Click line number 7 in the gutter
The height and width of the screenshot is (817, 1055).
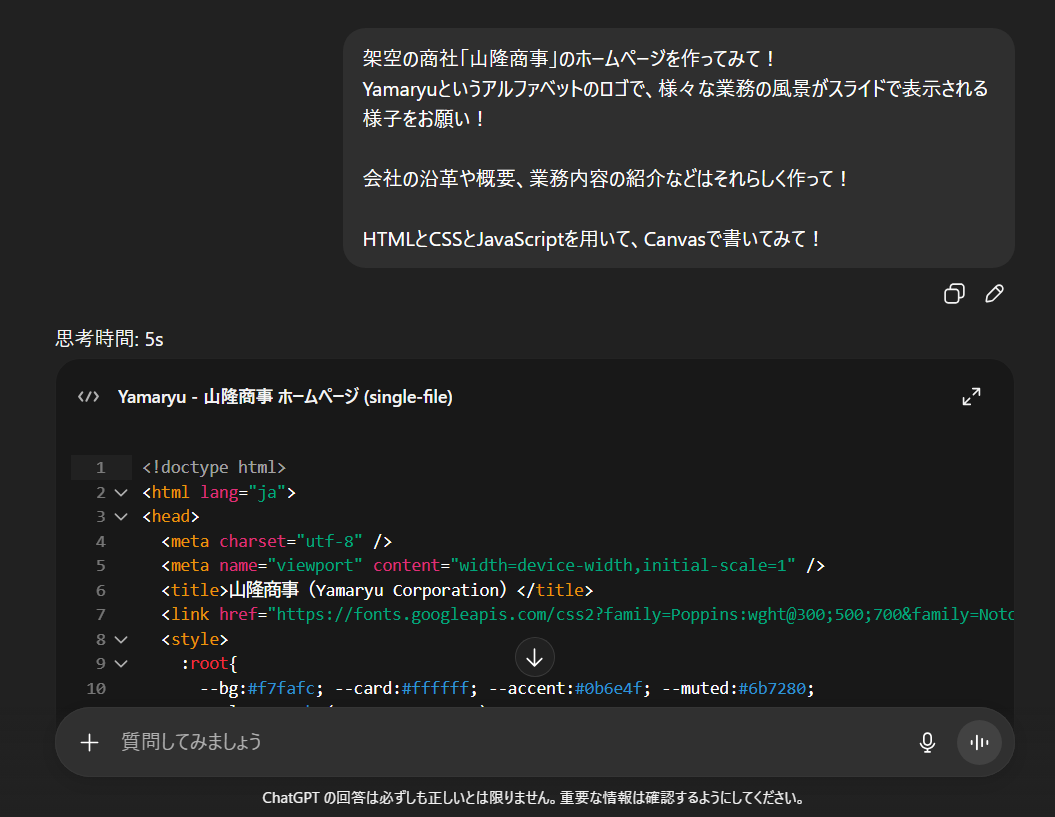(100, 614)
